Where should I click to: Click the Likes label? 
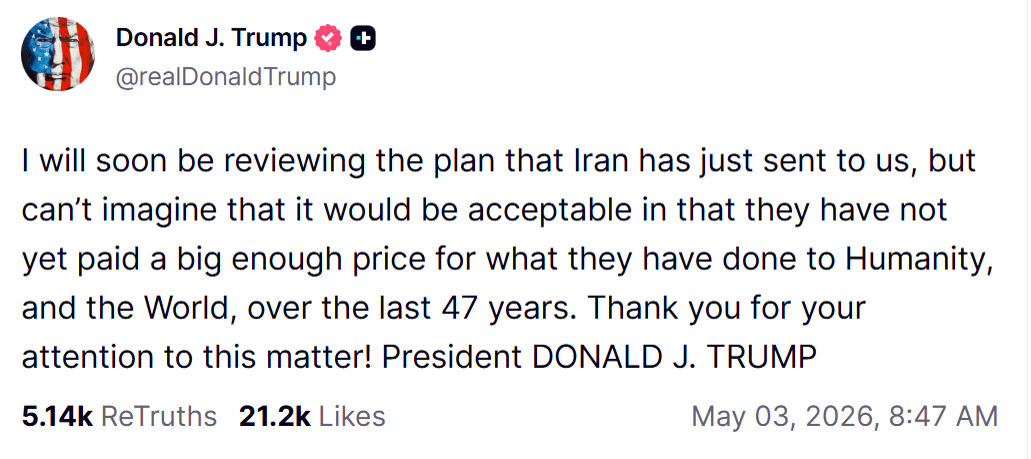click(353, 416)
